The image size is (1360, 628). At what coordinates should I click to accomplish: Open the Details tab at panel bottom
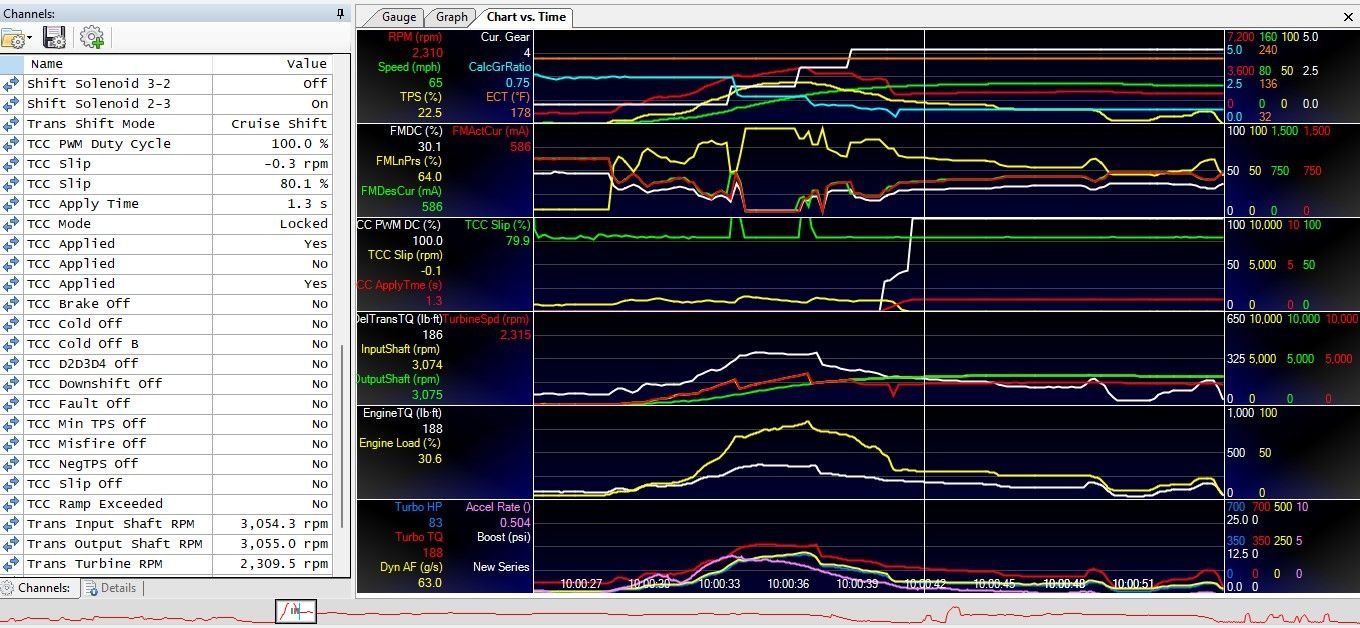point(111,588)
